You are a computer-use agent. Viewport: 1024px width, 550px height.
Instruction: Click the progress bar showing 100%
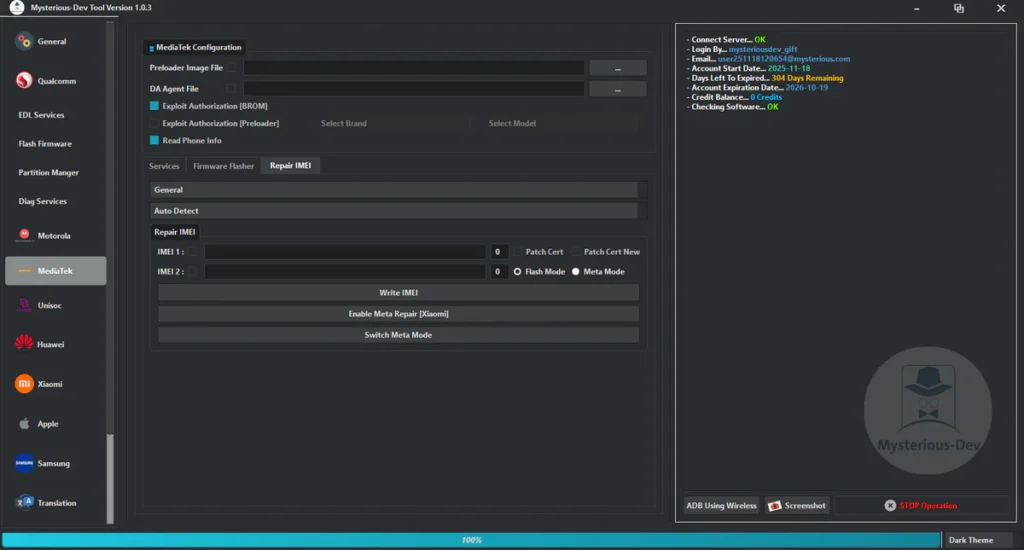pos(471,540)
